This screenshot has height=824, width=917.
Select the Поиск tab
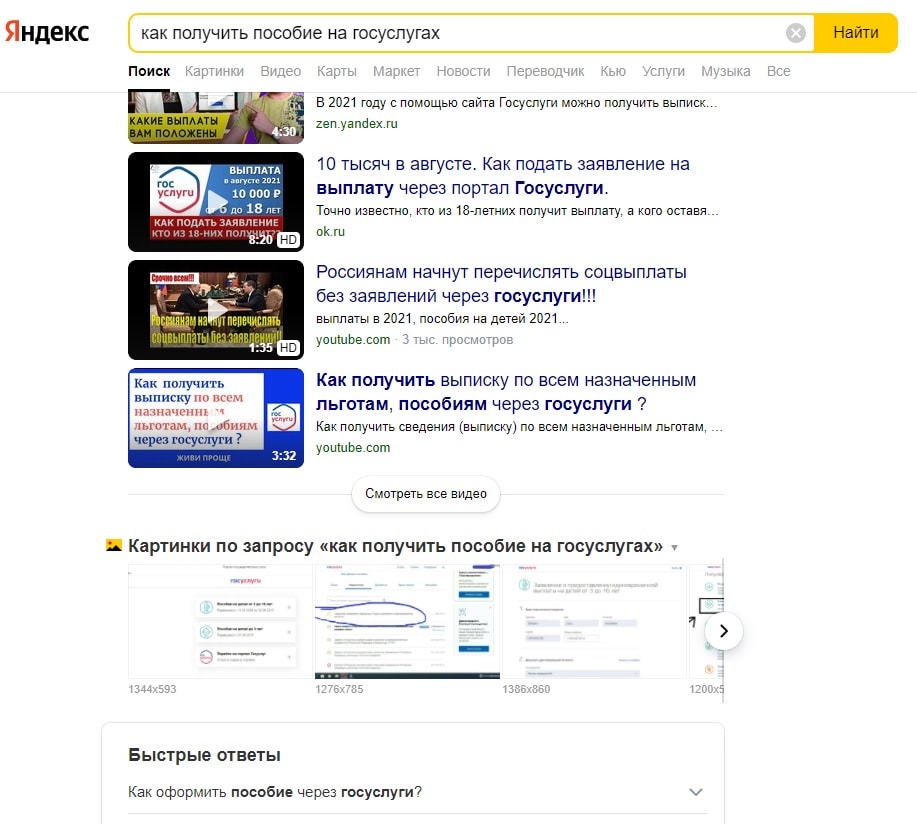click(x=149, y=71)
